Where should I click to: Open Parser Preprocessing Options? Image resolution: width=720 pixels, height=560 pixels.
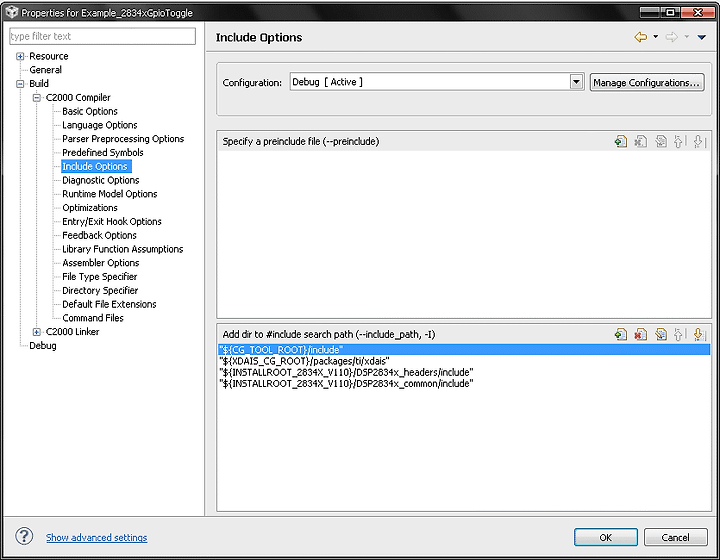coord(123,139)
